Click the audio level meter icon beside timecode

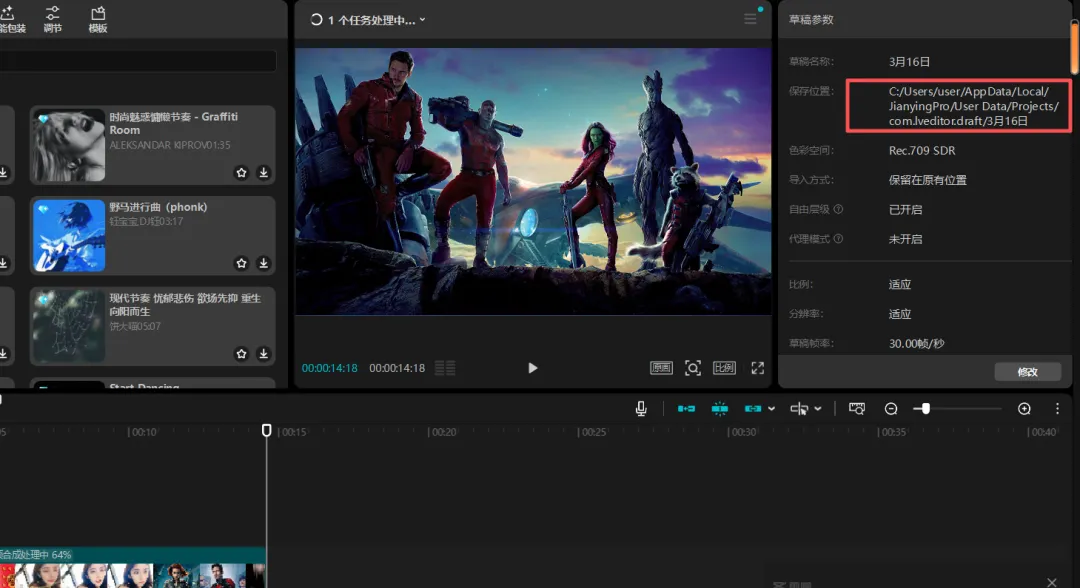click(445, 368)
